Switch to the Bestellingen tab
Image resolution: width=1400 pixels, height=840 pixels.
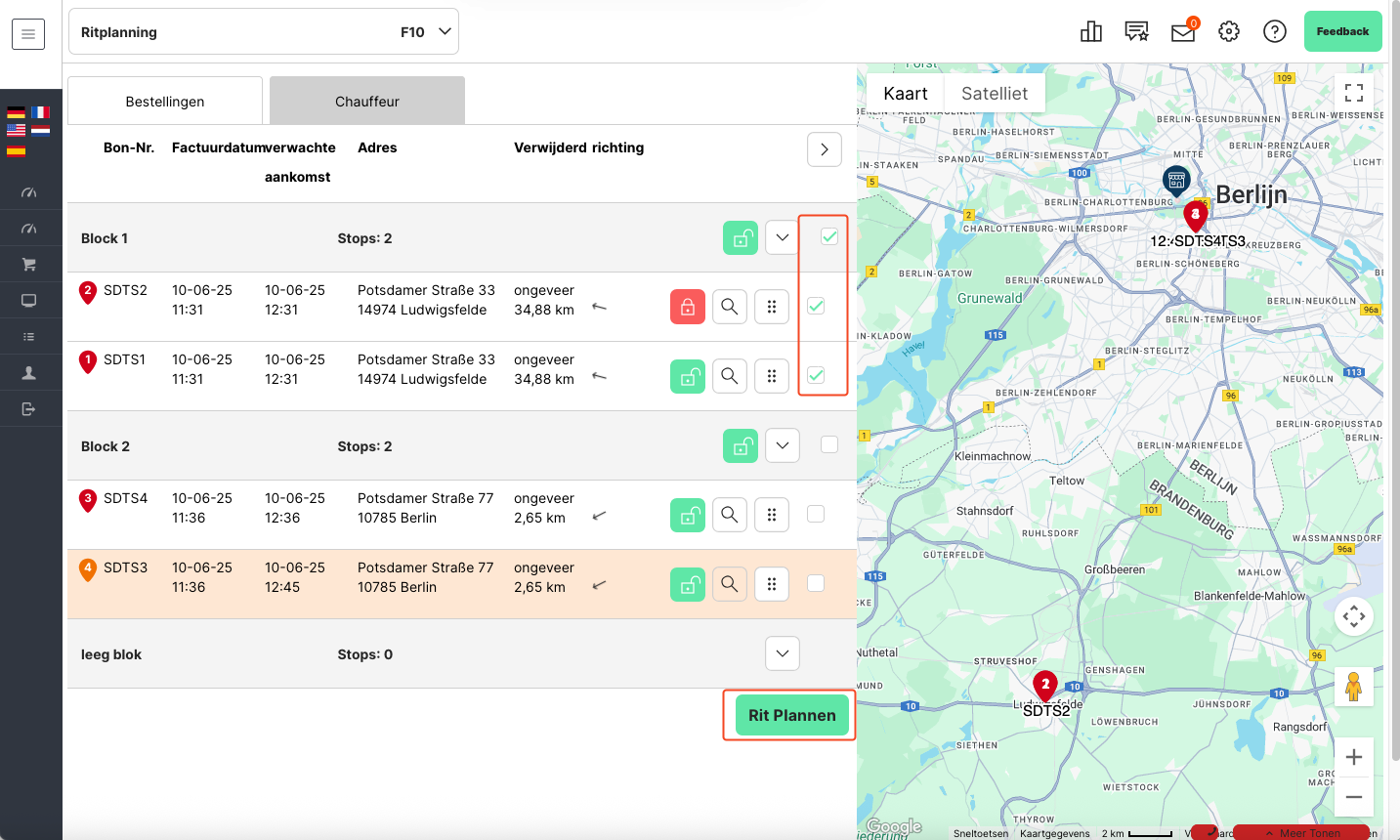(x=165, y=101)
